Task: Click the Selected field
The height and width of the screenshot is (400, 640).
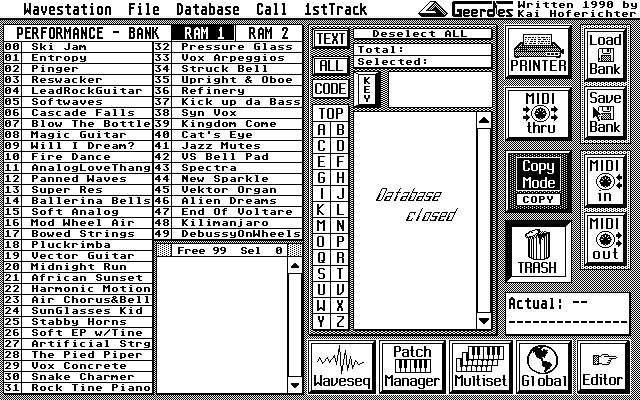Action: pos(422,62)
